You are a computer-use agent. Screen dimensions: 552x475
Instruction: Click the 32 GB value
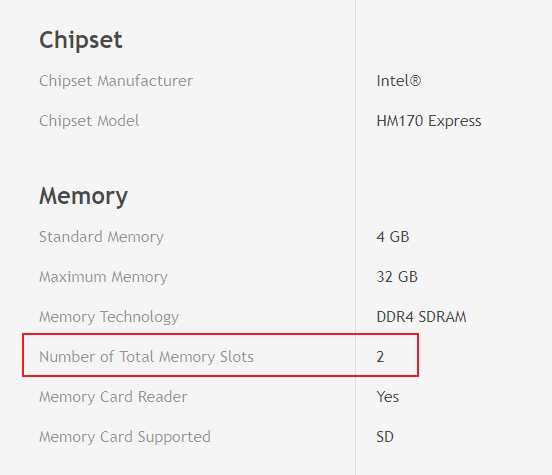(x=397, y=277)
